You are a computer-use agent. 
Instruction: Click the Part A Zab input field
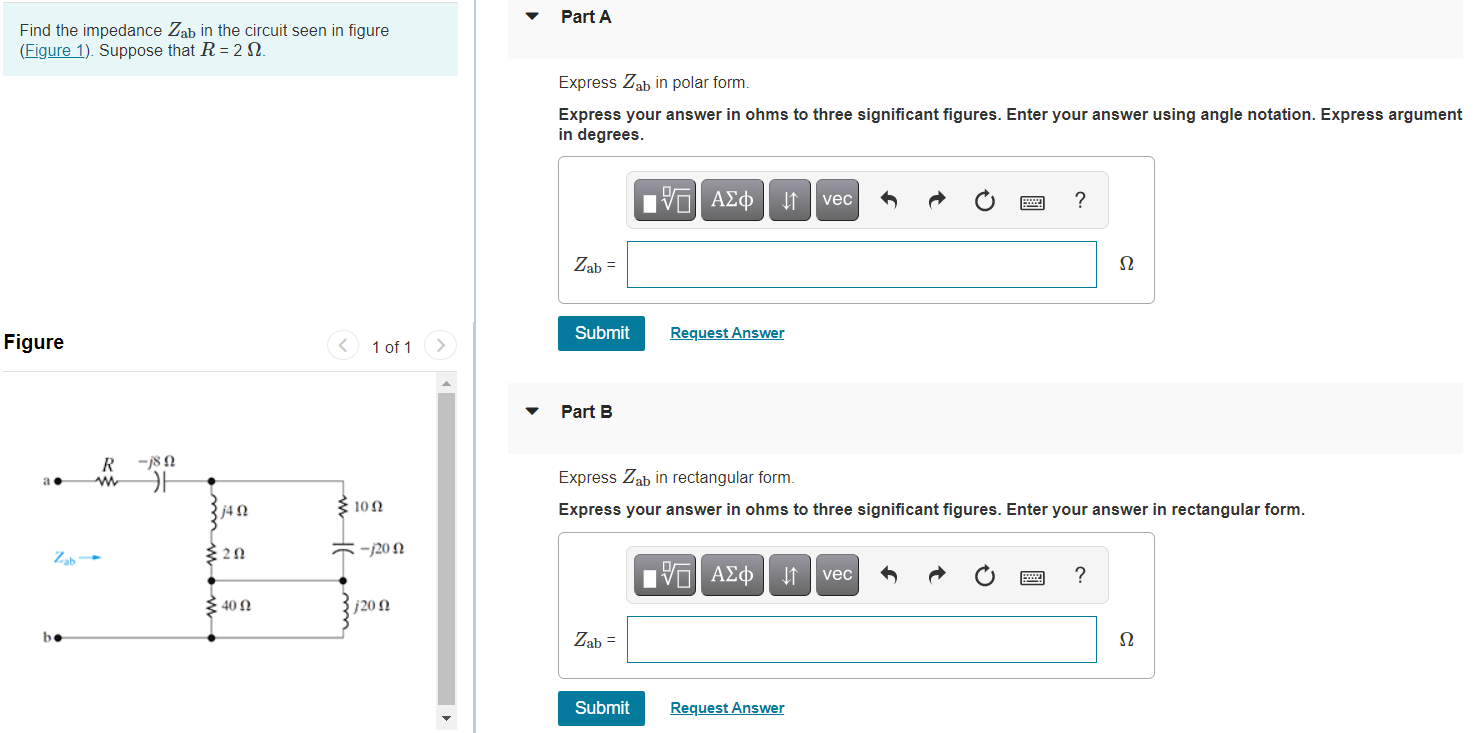click(862, 264)
